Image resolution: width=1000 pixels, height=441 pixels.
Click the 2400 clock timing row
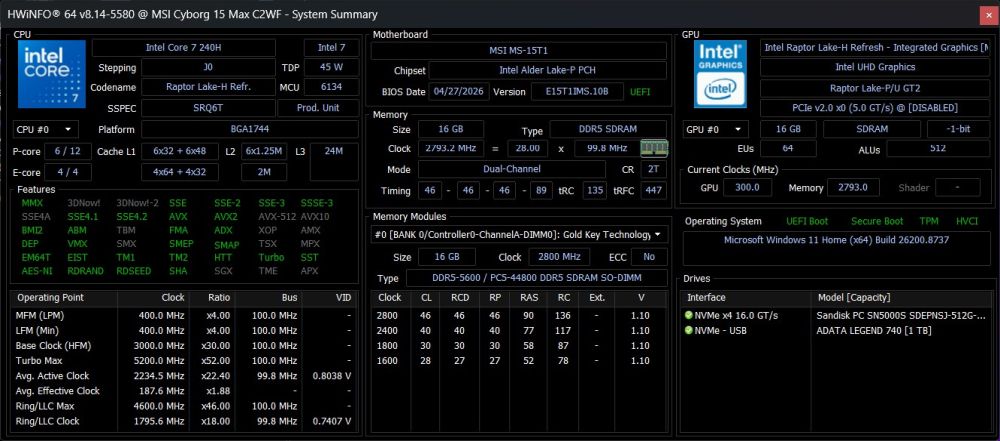pos(519,331)
